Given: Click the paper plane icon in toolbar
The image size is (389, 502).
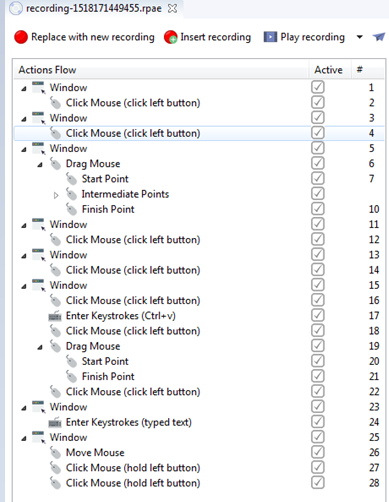Looking at the screenshot, I should [x=379, y=37].
